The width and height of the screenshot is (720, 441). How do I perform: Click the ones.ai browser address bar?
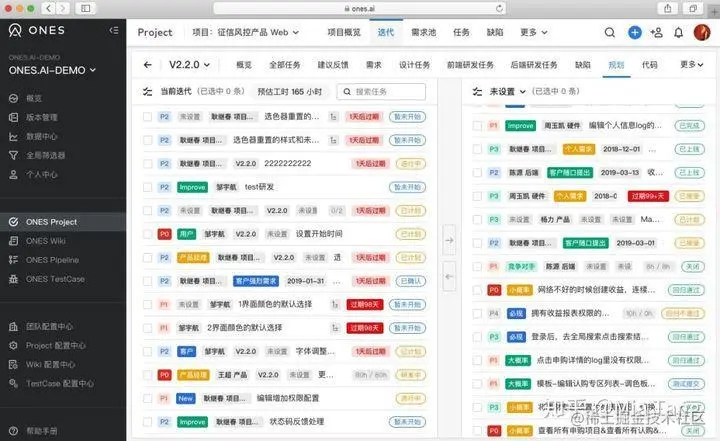click(359, 8)
